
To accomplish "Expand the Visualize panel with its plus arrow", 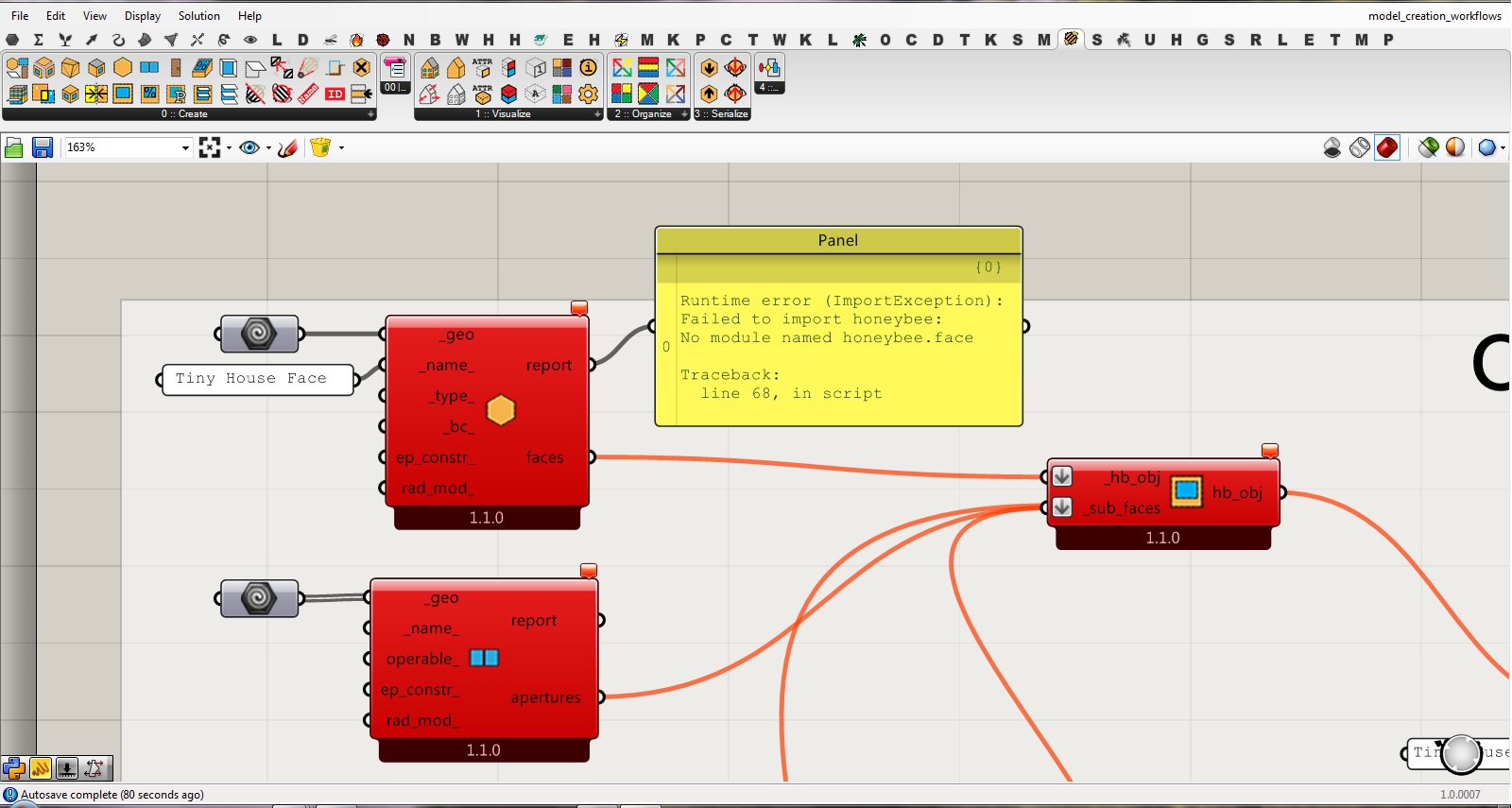I will coord(597,114).
